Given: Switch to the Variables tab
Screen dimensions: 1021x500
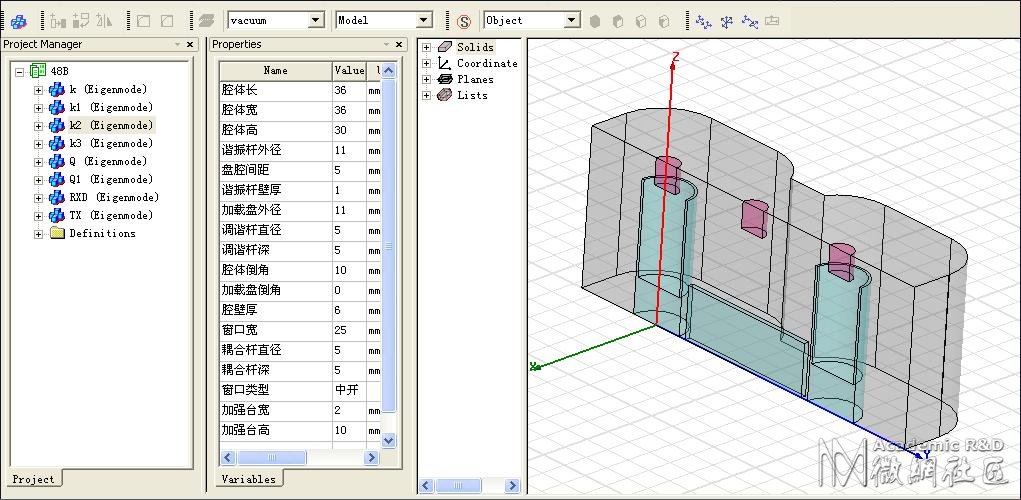Looking at the screenshot, I should [x=248, y=479].
